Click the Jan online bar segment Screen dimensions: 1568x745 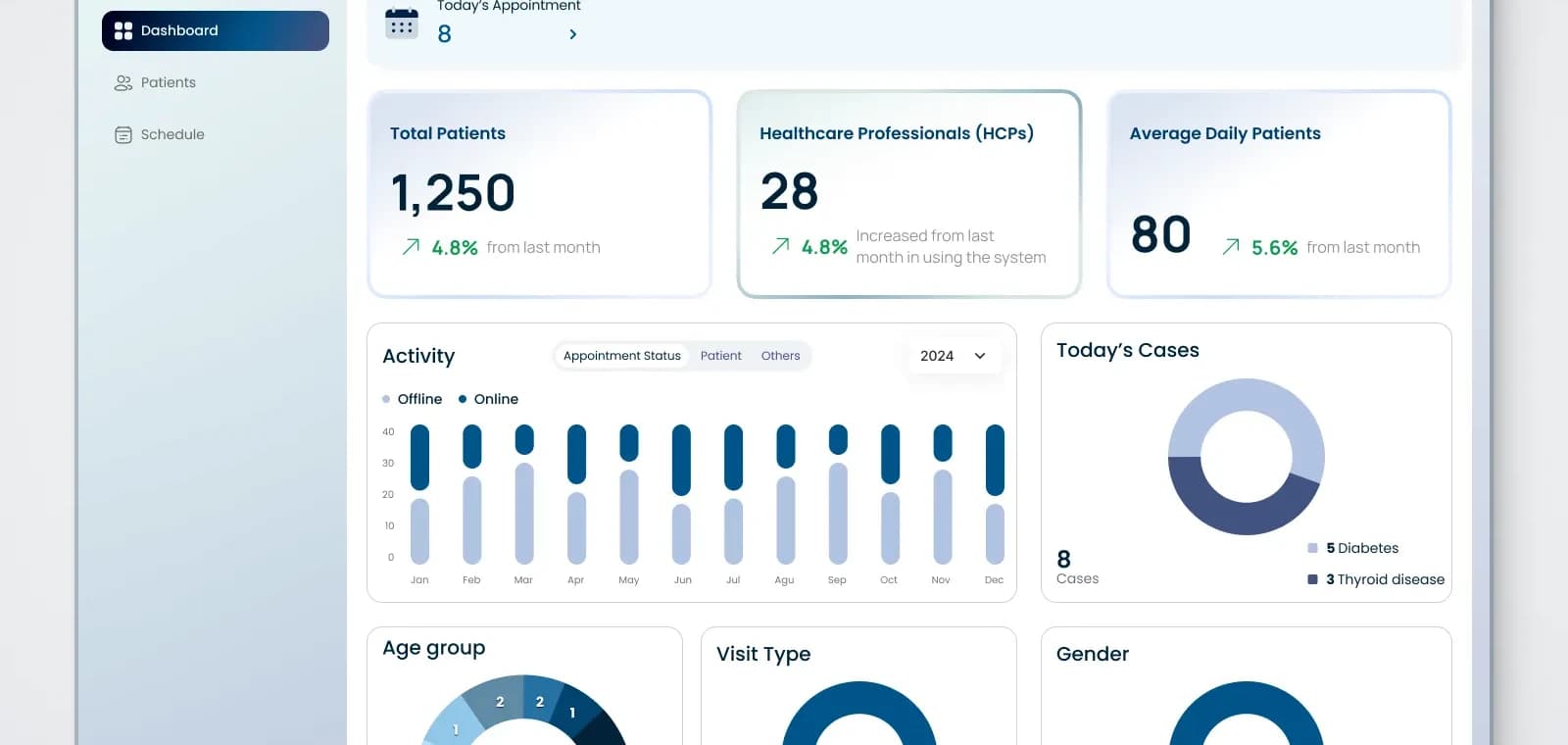pos(419,457)
